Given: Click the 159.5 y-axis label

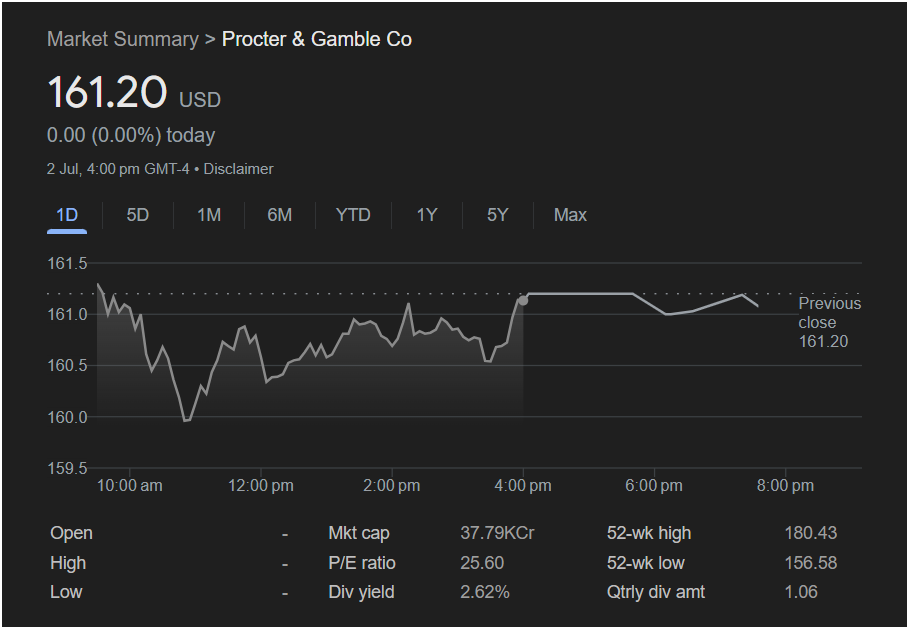Looking at the screenshot, I should [67, 468].
